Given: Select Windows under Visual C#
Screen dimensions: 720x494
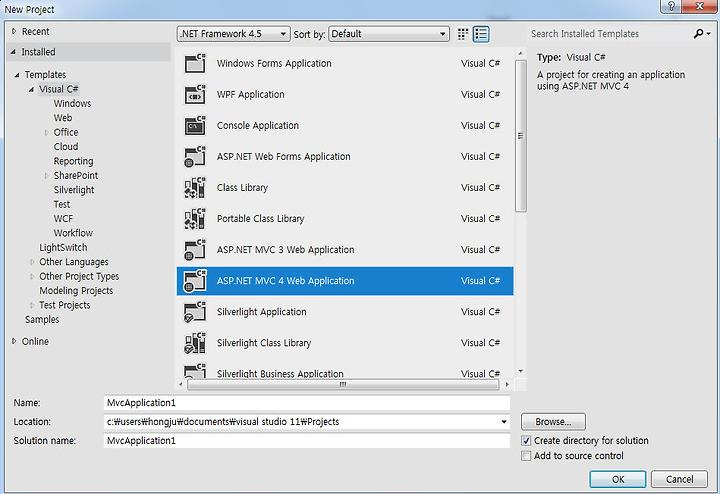Looking at the screenshot, I should tap(72, 103).
